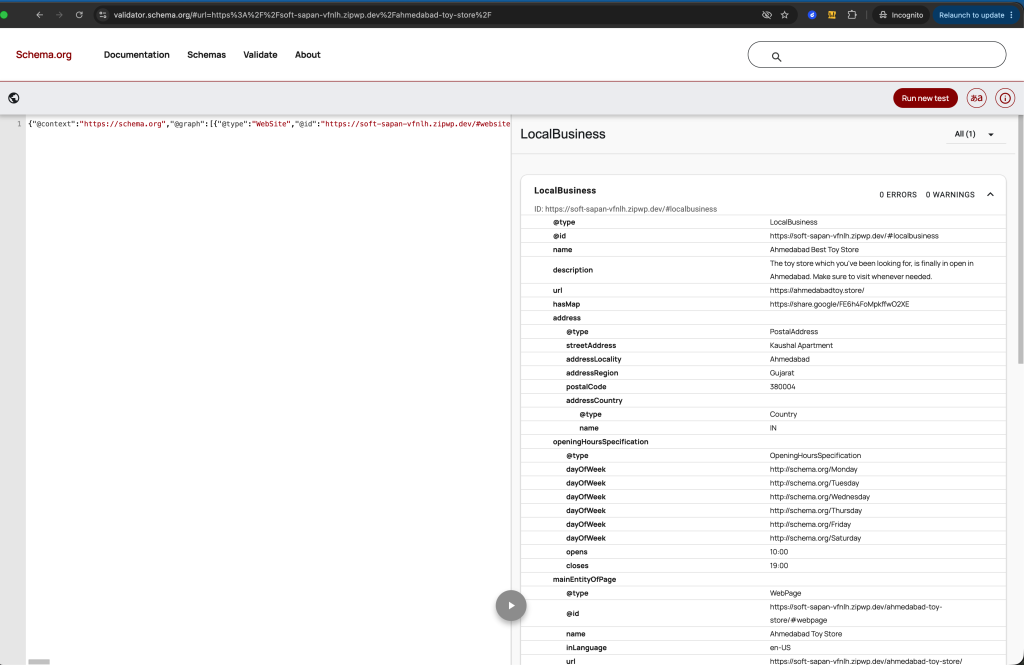Click the openingHoursSpecification property row
This screenshot has width=1024, height=665.
point(763,442)
